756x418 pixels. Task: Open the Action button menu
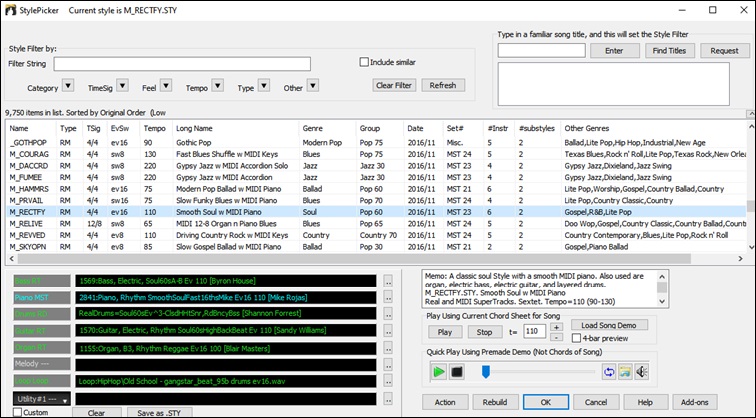445,402
